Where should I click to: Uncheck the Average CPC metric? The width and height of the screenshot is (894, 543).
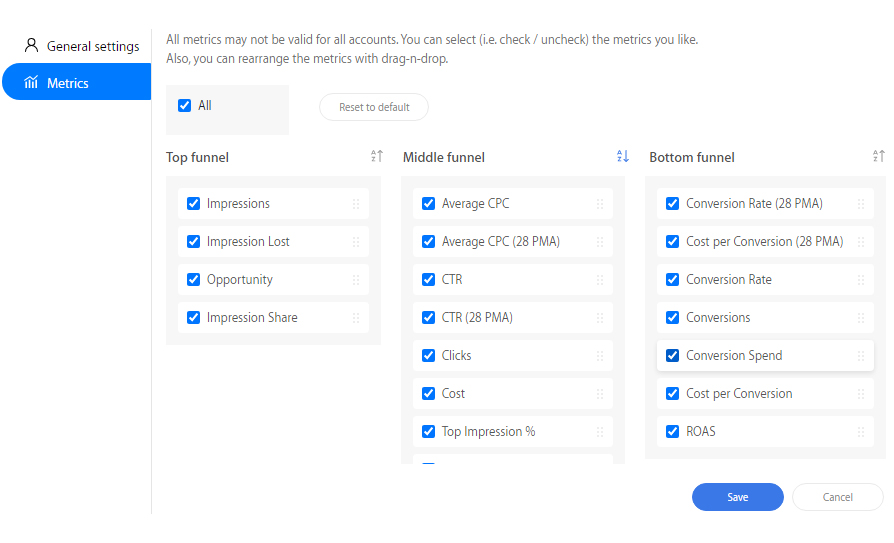428,204
